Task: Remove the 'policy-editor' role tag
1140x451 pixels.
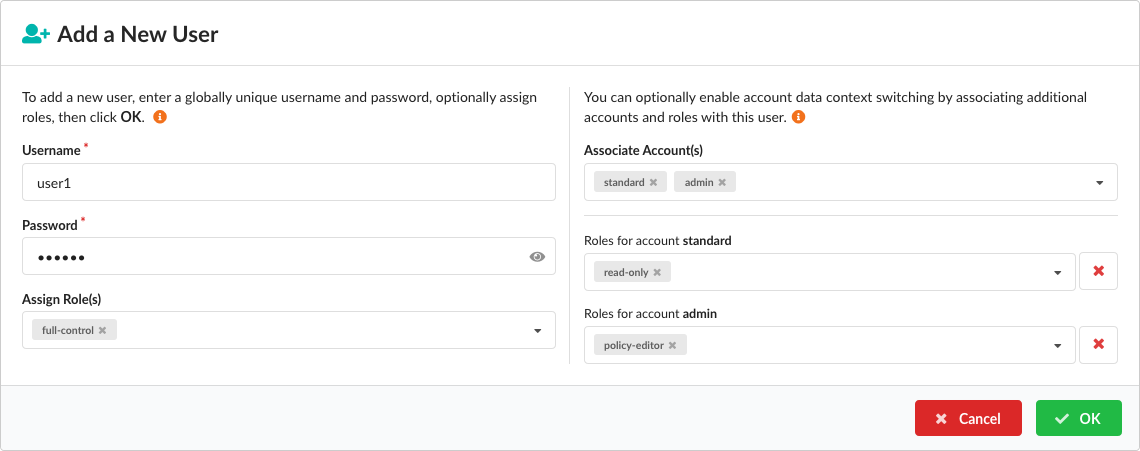Action: 672,346
